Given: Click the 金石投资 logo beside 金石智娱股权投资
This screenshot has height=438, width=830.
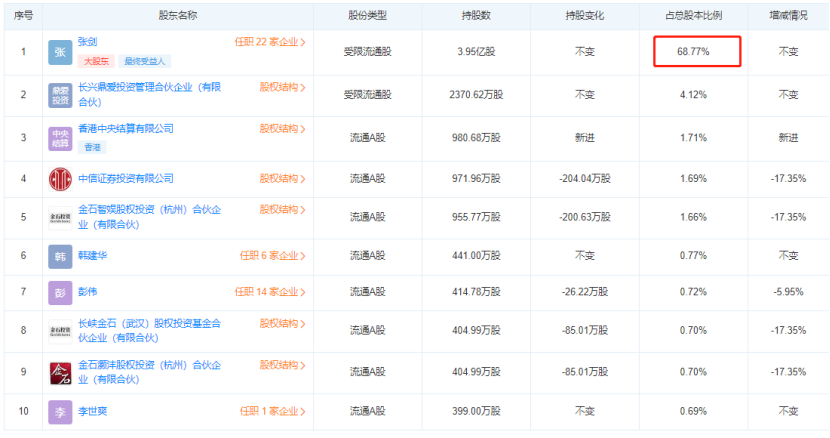Looking at the screenshot, I should click(x=60, y=218).
